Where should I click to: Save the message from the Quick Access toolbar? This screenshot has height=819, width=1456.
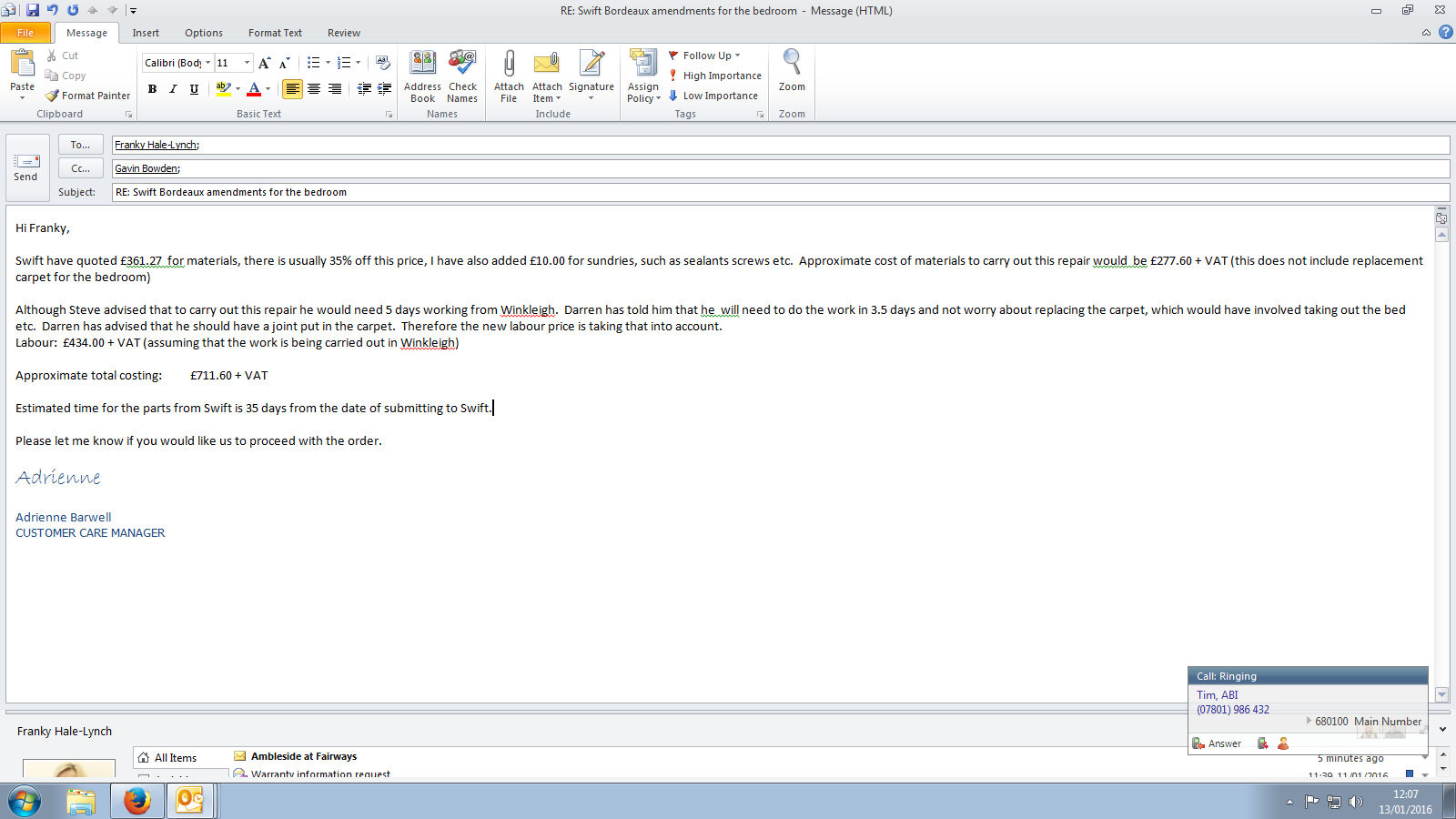coord(33,10)
